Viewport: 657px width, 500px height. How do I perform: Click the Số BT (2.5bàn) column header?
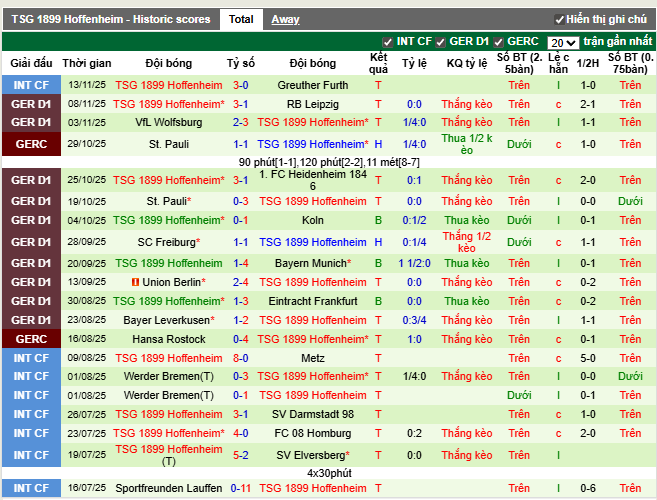[519, 63]
